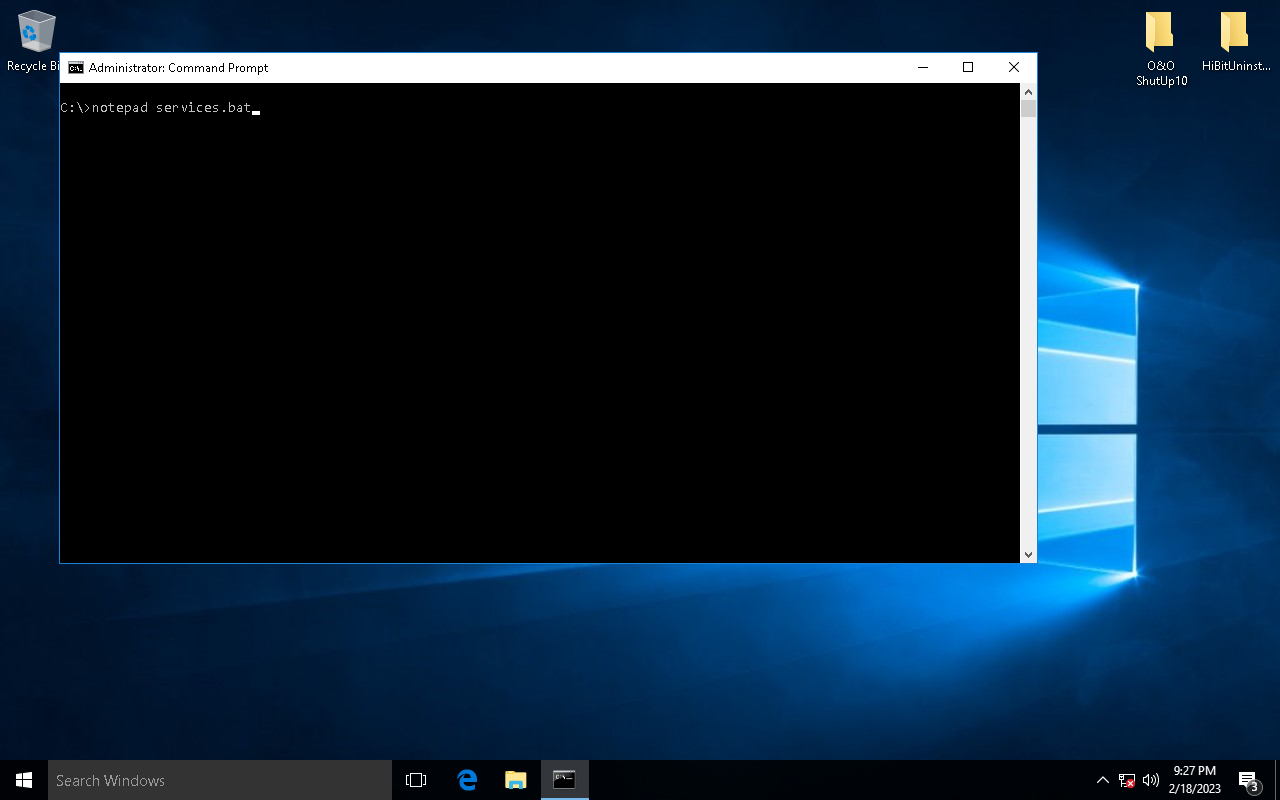Close the Command Prompt window

click(1014, 68)
